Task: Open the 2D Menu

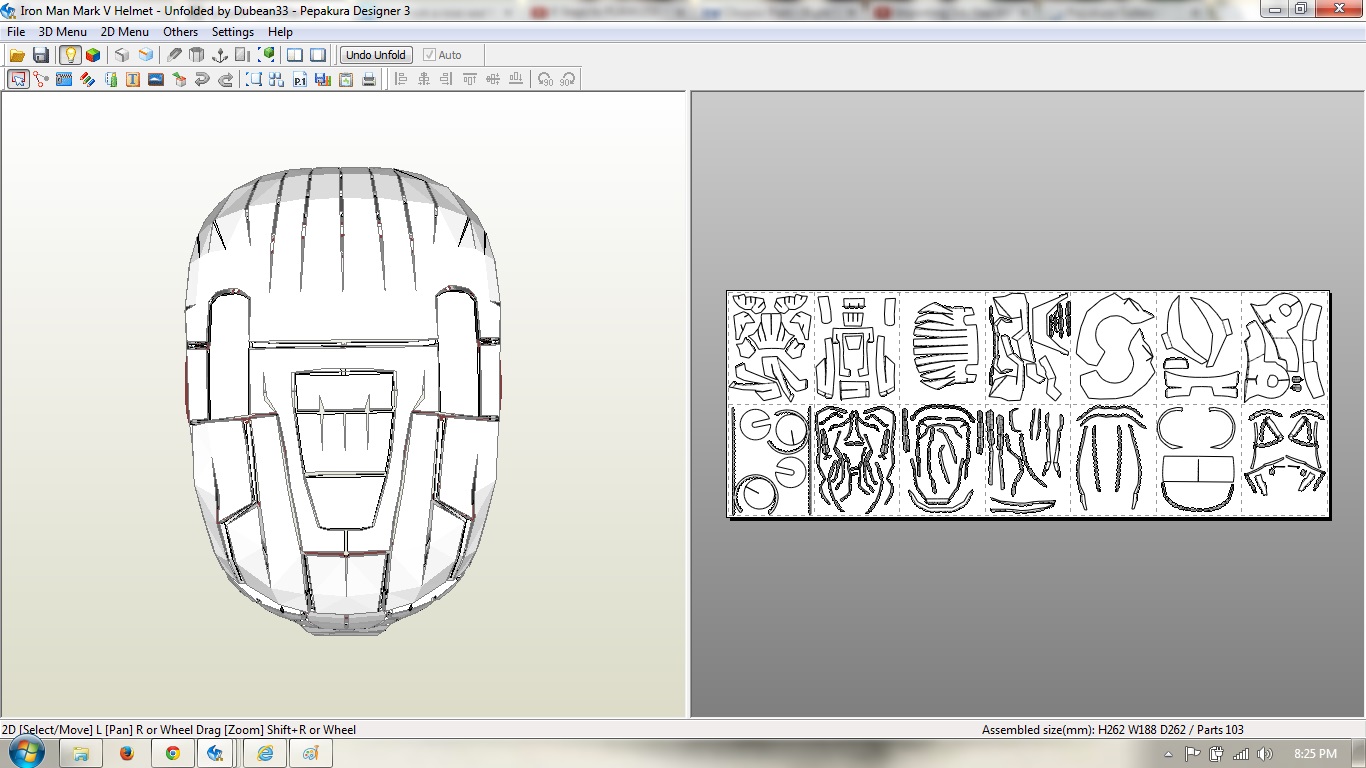Action: point(124,32)
